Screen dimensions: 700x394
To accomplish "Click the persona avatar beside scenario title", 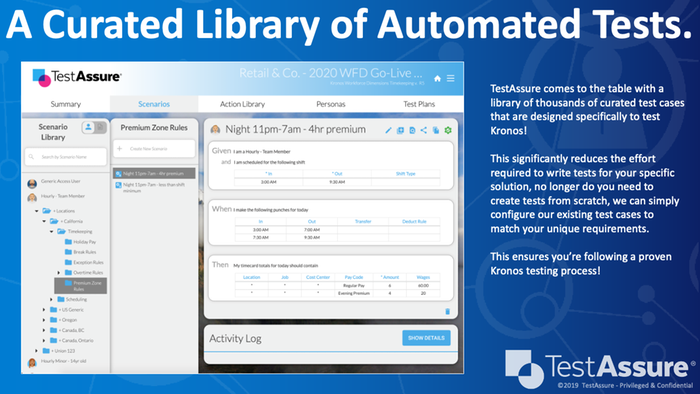I will (x=215, y=129).
